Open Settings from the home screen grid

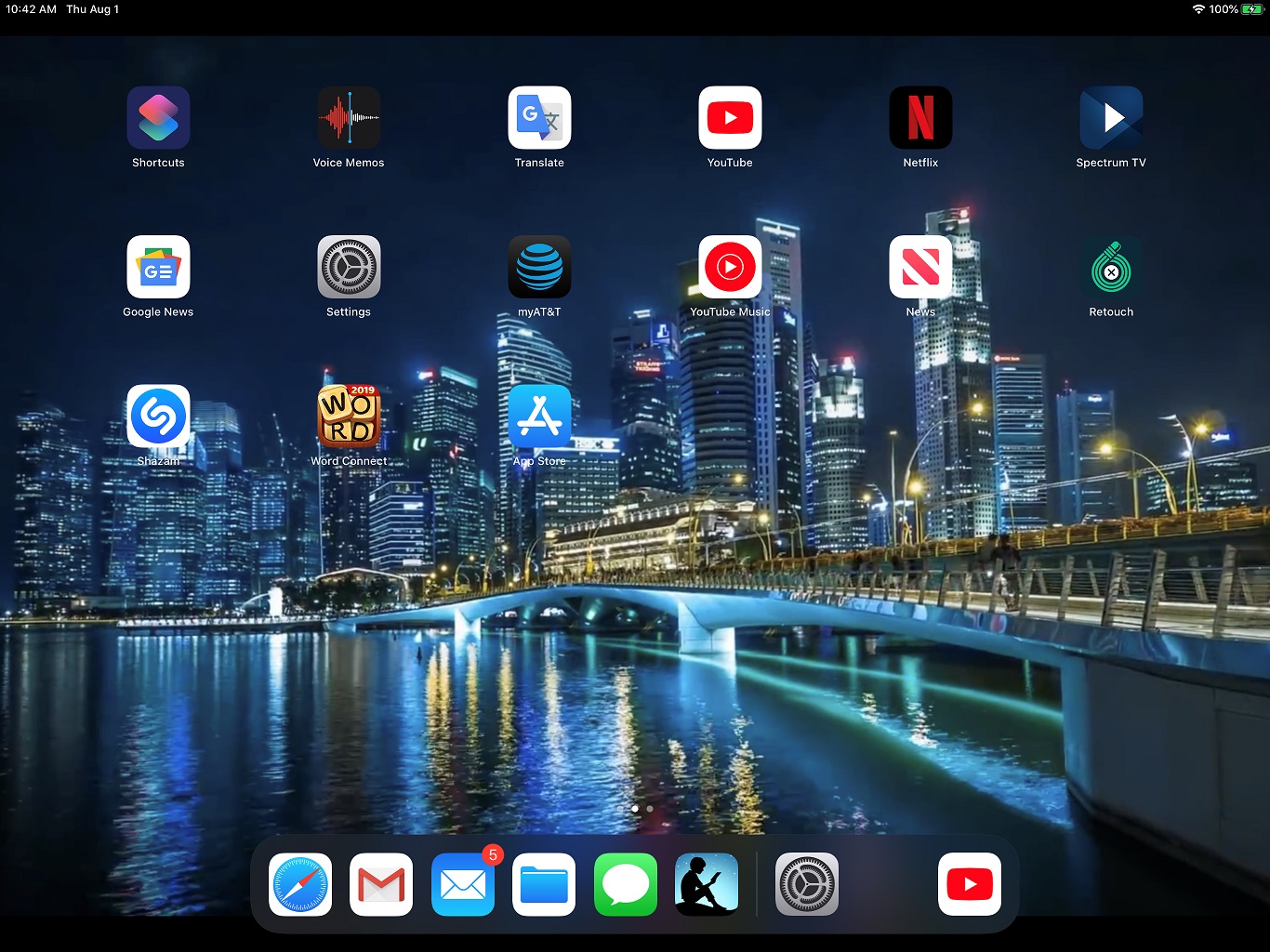(349, 267)
